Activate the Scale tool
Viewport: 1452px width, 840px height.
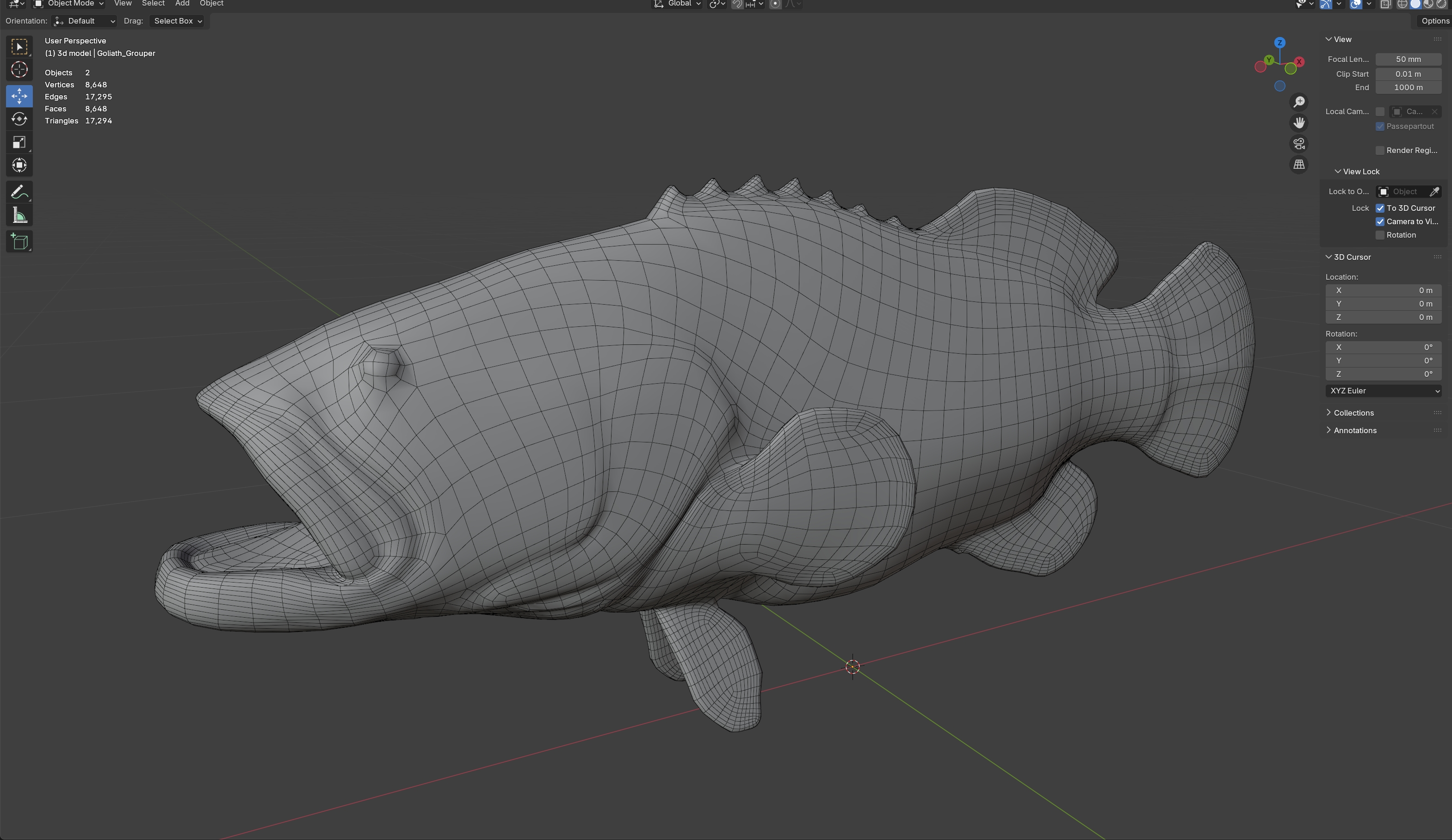pos(19,142)
